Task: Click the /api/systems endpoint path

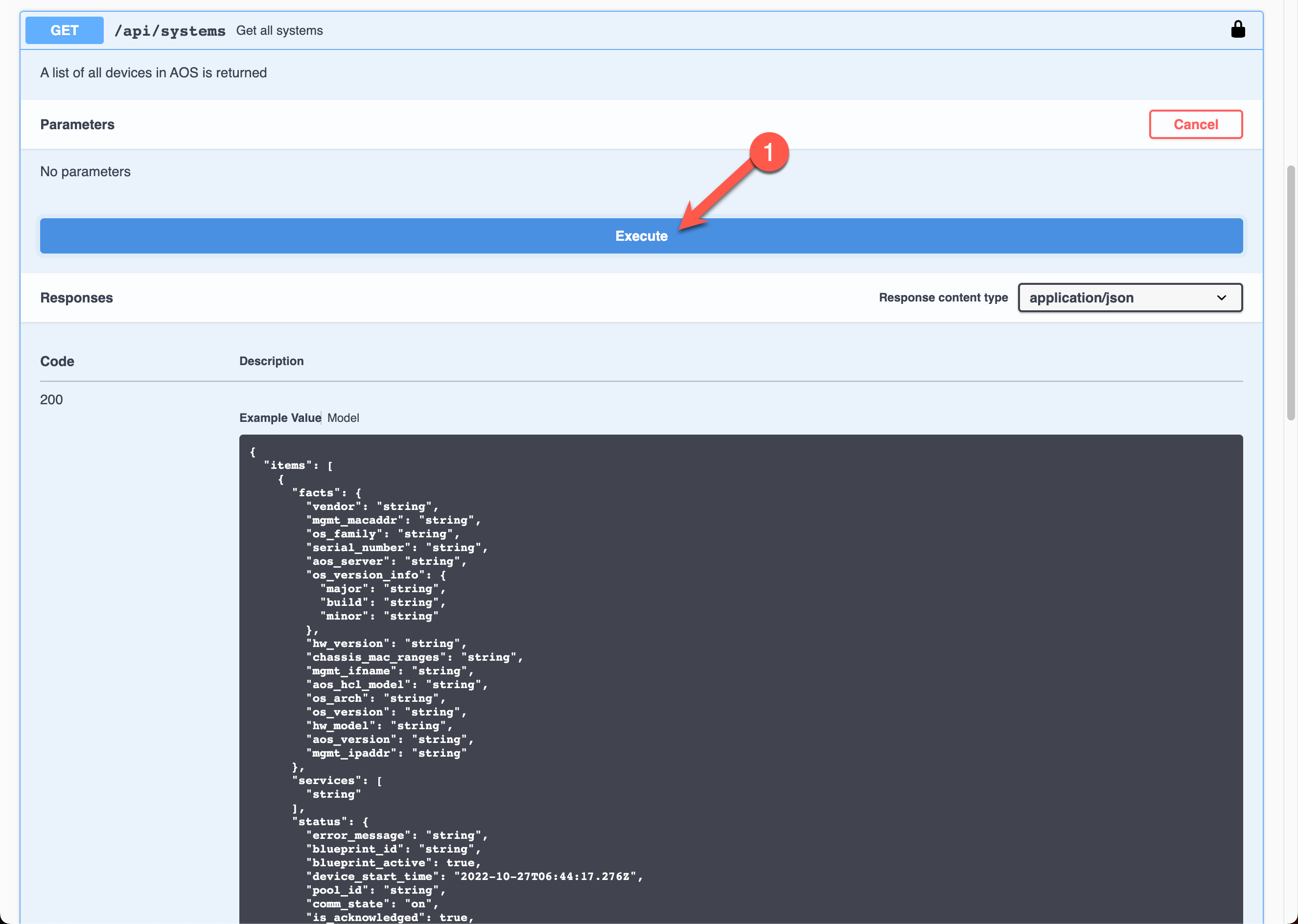Action: [x=169, y=31]
